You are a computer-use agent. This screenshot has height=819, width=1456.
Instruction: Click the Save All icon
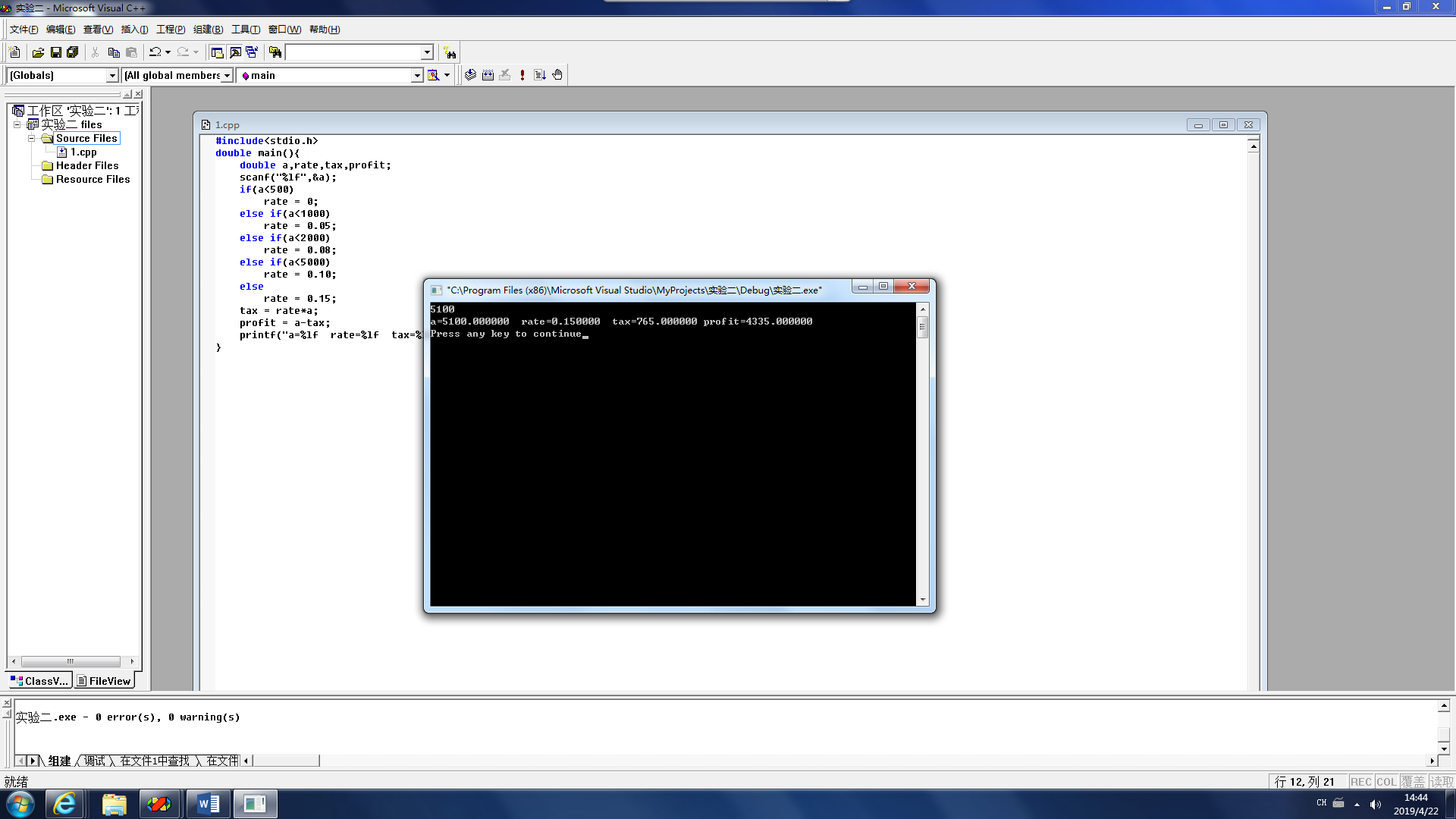[x=73, y=52]
